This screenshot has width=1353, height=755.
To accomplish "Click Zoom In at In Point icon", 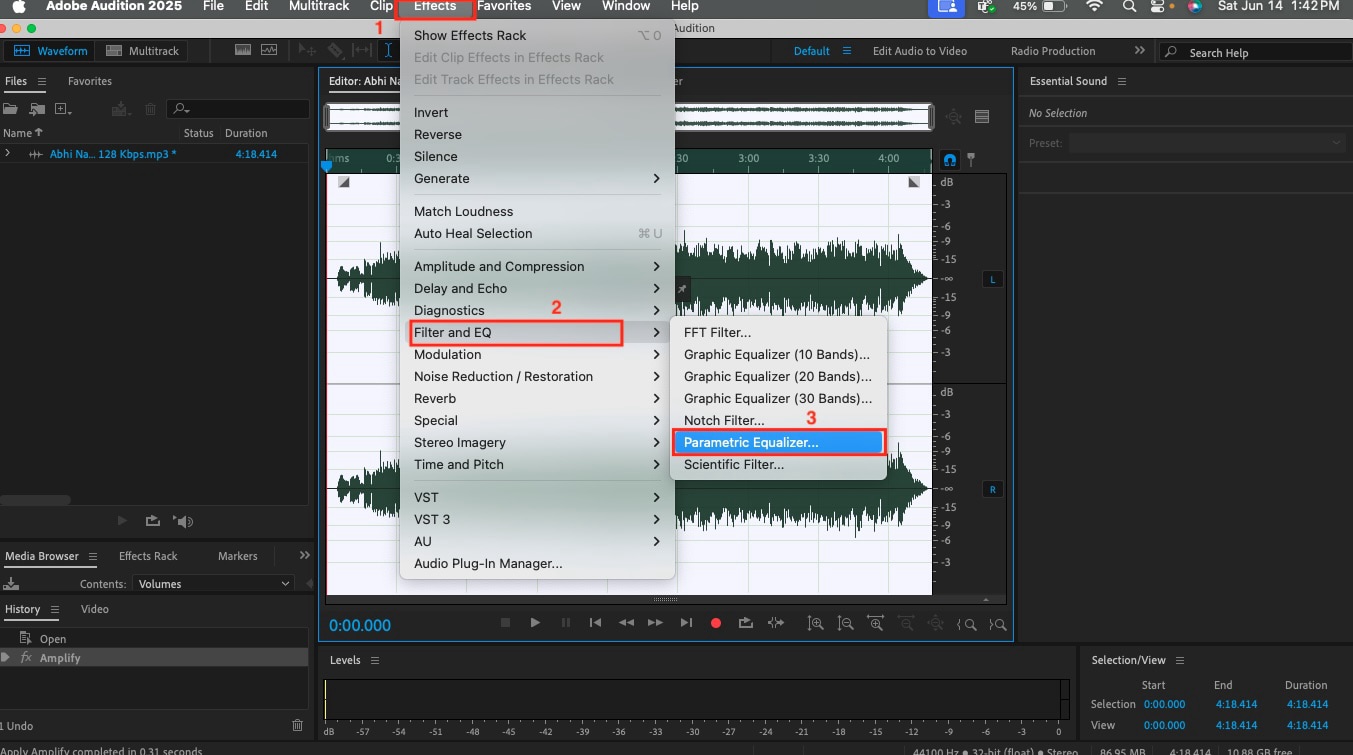I will (966, 624).
